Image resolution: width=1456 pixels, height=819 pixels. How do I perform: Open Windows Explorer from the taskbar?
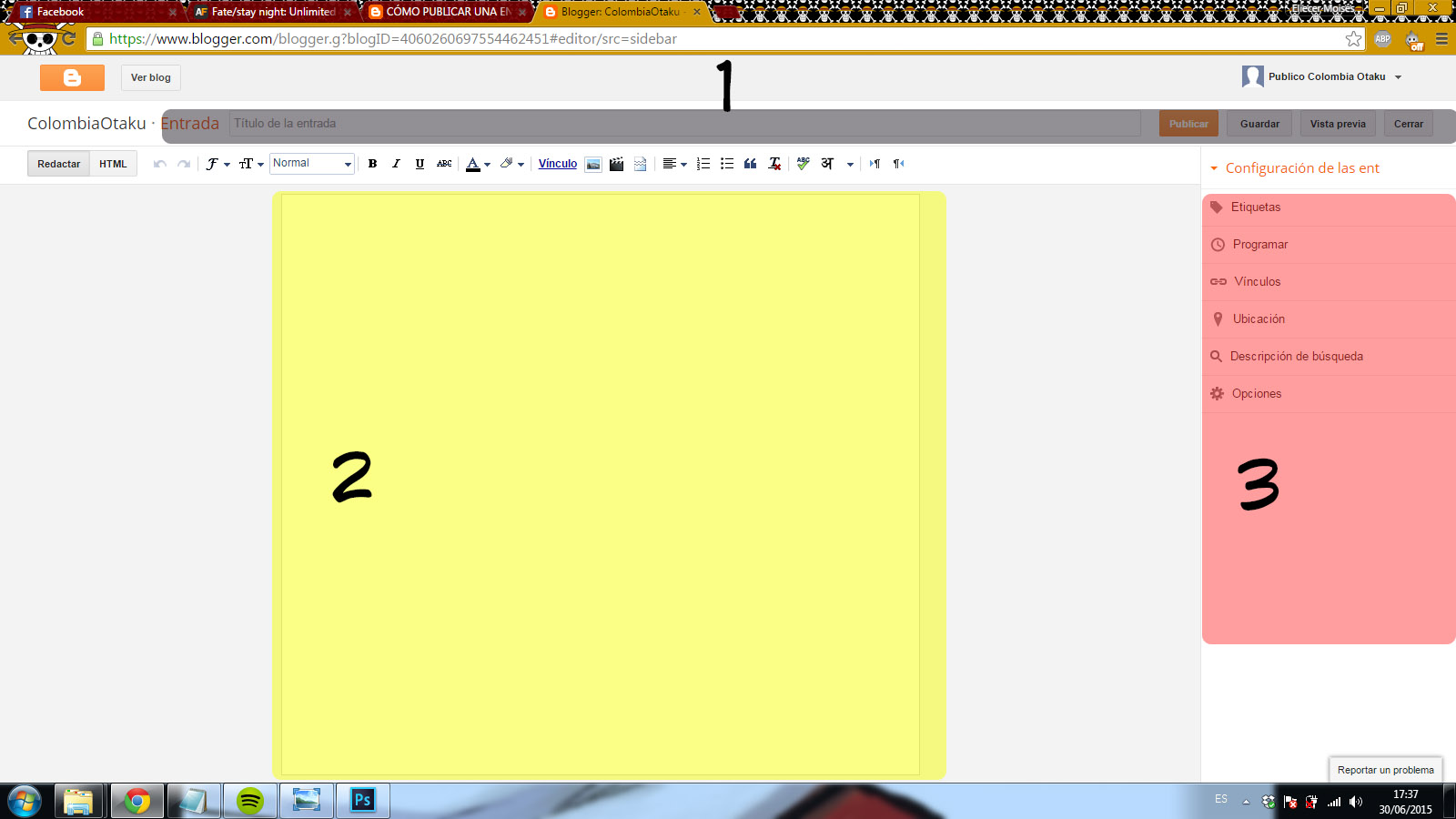(x=78, y=801)
